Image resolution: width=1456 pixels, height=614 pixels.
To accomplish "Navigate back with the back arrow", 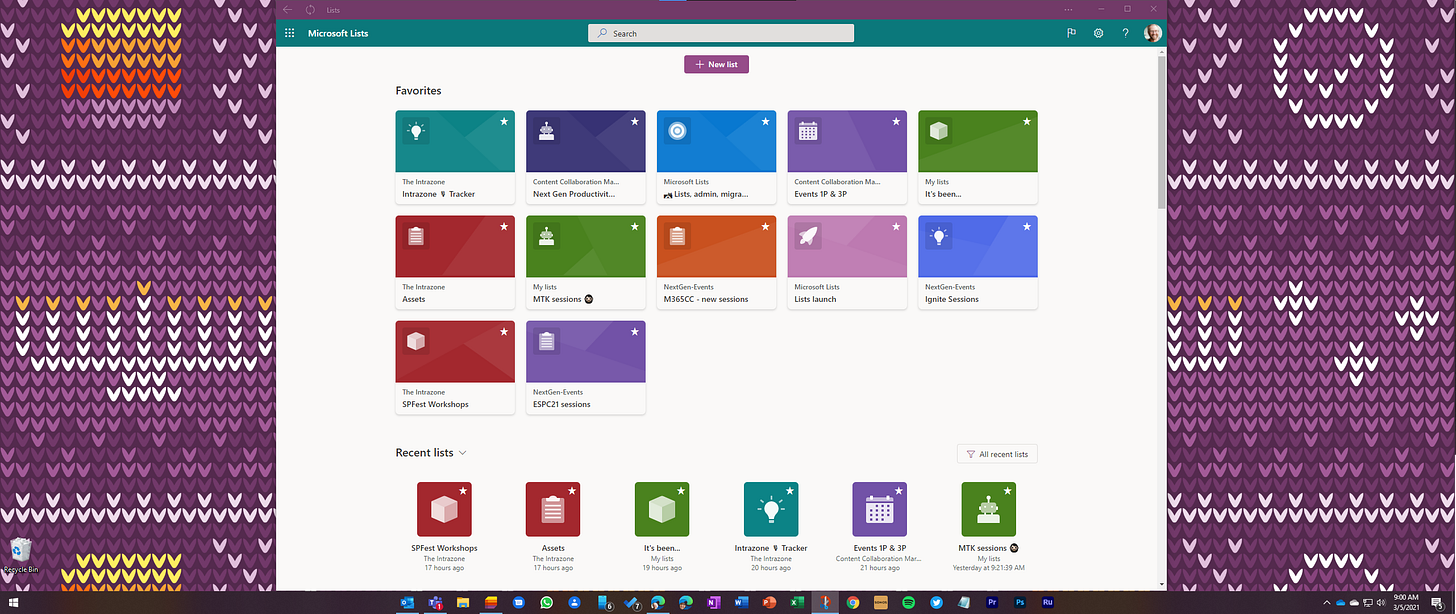I will click(x=287, y=9).
